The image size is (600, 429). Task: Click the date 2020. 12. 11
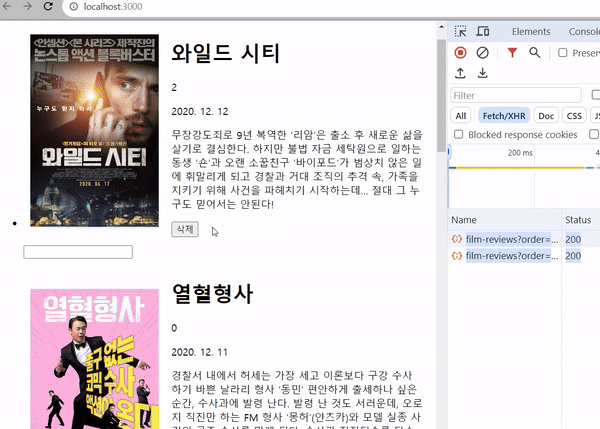(x=199, y=352)
